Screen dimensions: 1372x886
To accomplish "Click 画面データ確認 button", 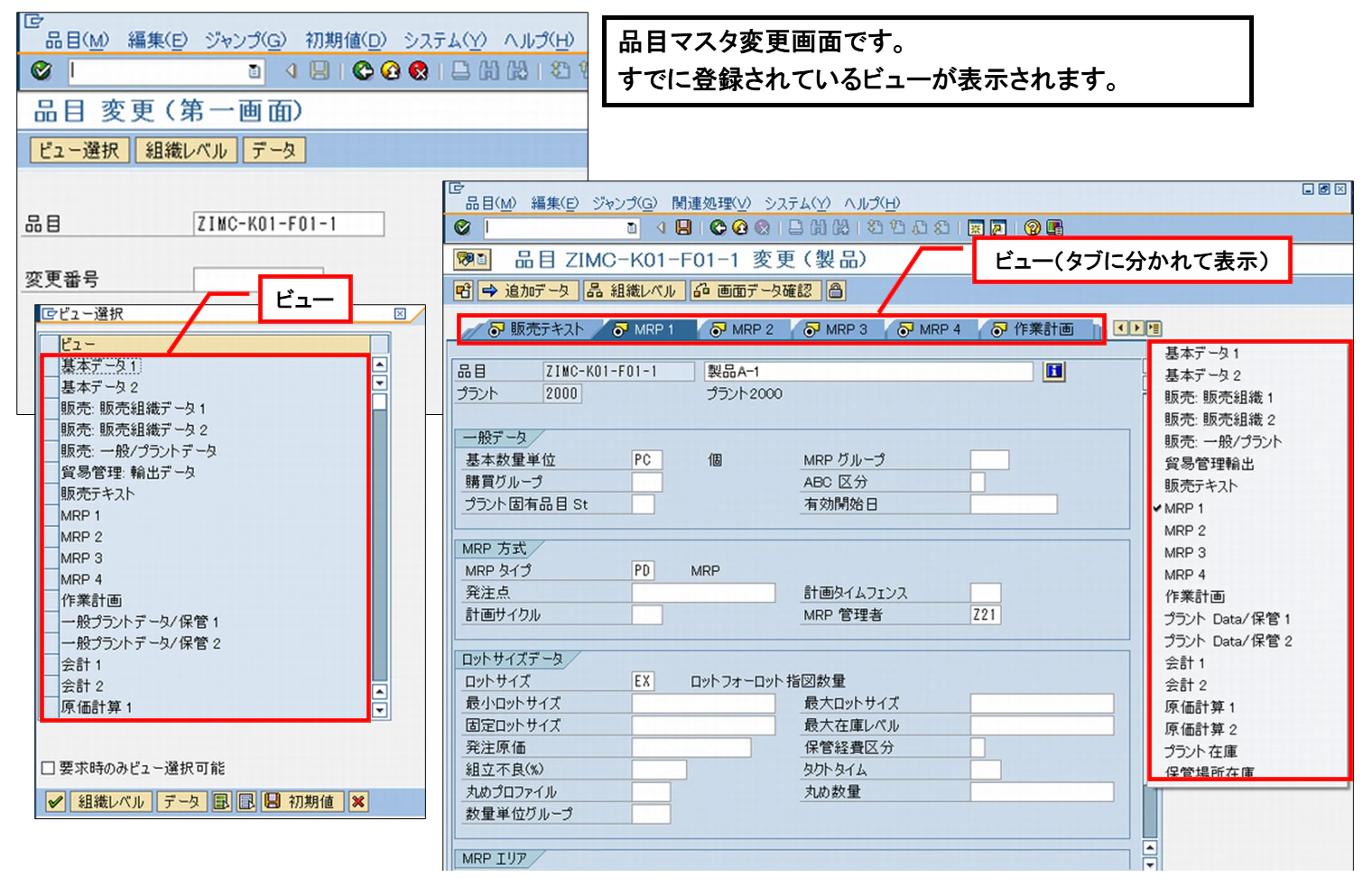I will pyautogui.click(x=756, y=291).
